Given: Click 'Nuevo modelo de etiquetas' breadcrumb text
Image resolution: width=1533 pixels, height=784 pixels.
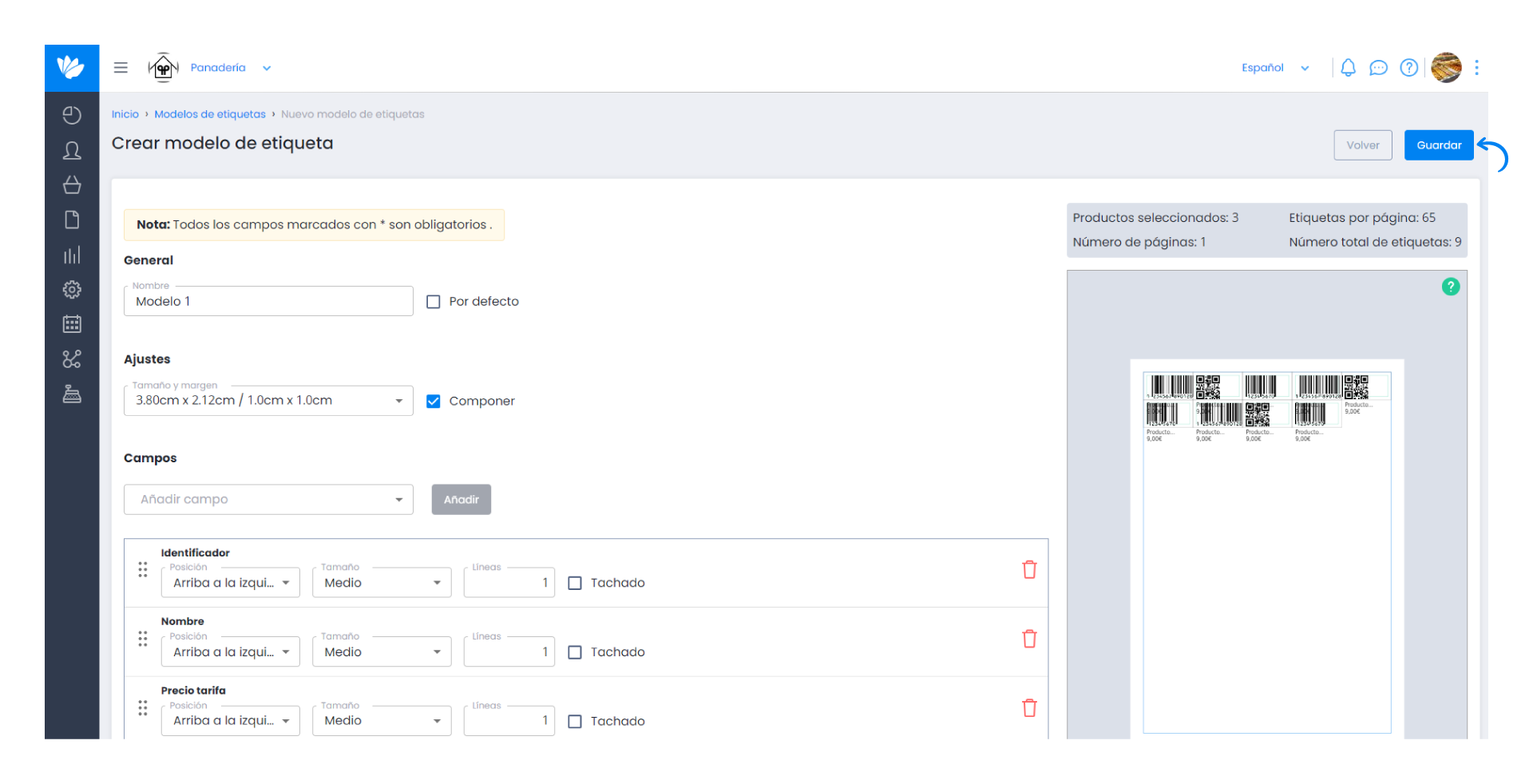Looking at the screenshot, I should pyautogui.click(x=353, y=114).
